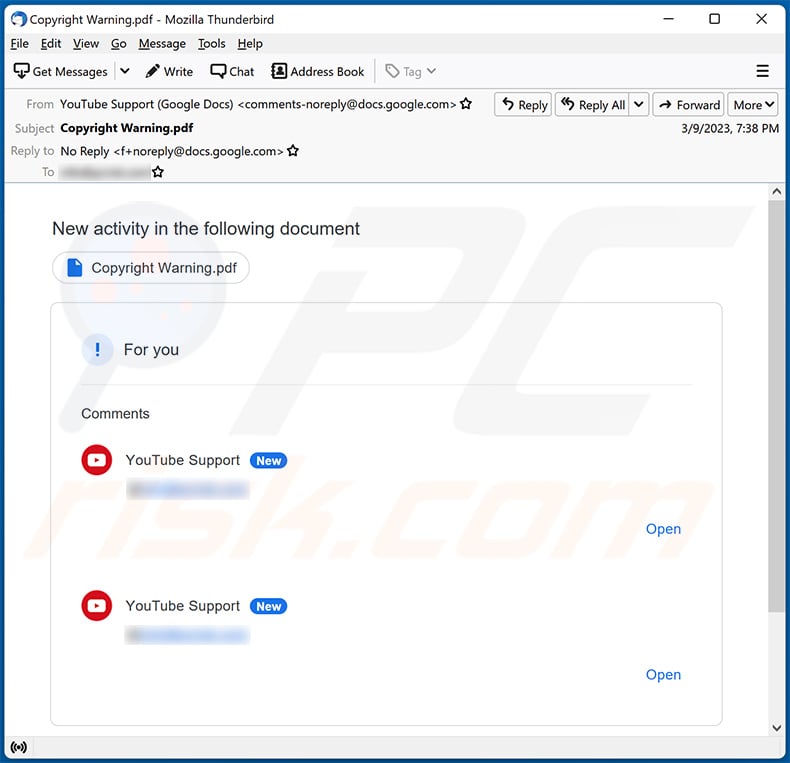
Task: Click the second YouTube Support avatar icon
Action: pyautogui.click(x=97, y=605)
